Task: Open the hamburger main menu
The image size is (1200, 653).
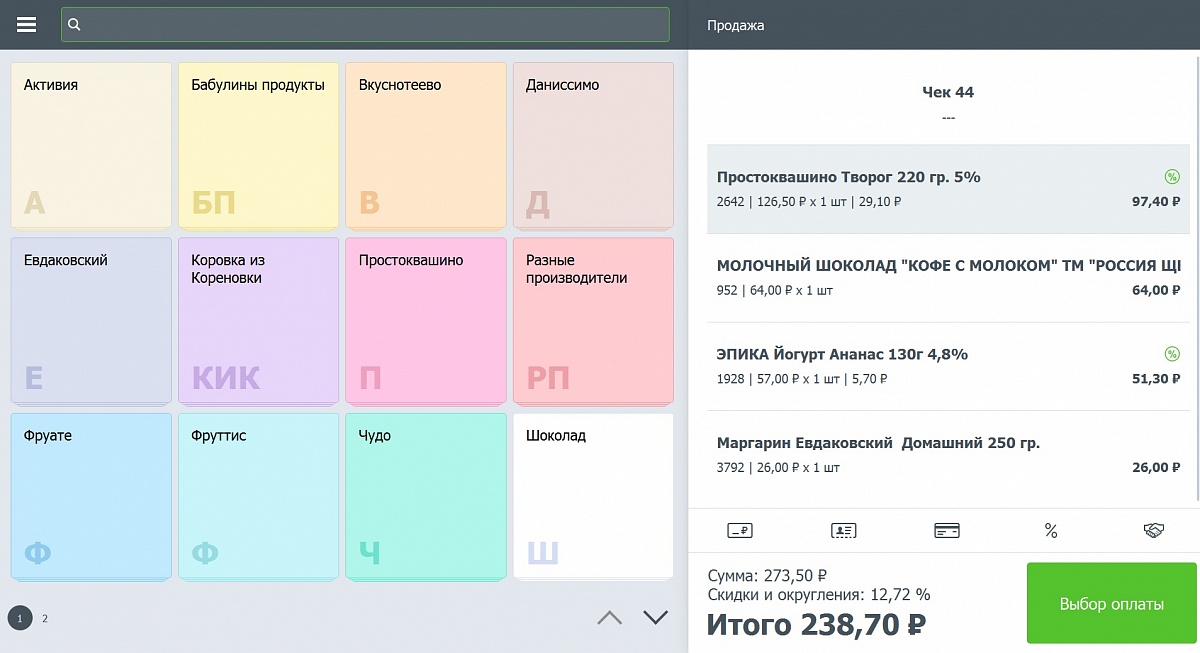Action: 27,24
